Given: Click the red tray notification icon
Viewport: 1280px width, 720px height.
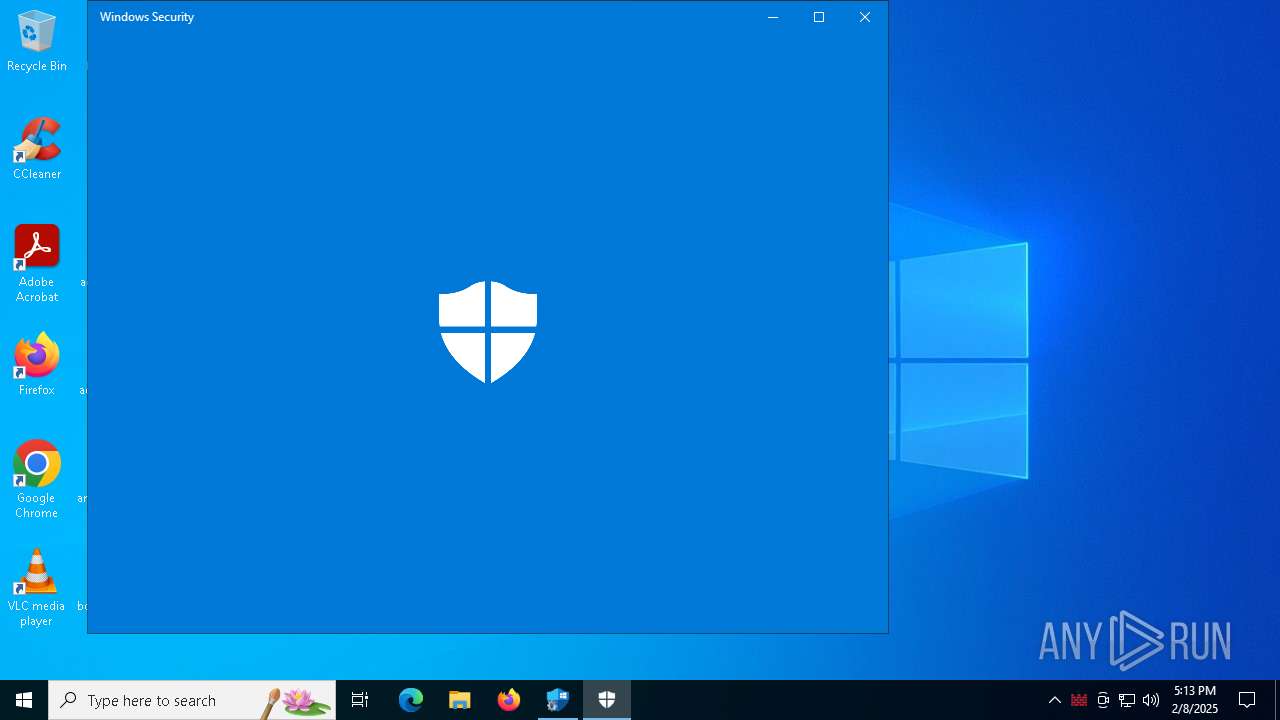Looking at the screenshot, I should (x=1079, y=700).
